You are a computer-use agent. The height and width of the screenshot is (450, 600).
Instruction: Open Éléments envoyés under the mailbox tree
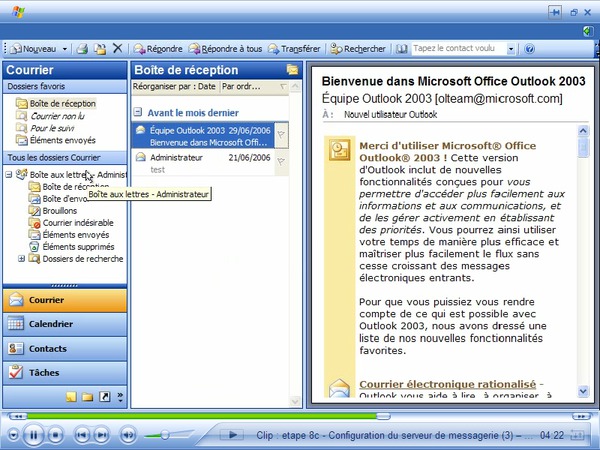69,235
